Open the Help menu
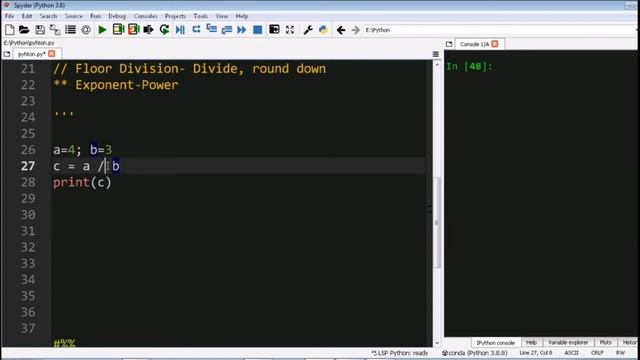 click(x=242, y=16)
